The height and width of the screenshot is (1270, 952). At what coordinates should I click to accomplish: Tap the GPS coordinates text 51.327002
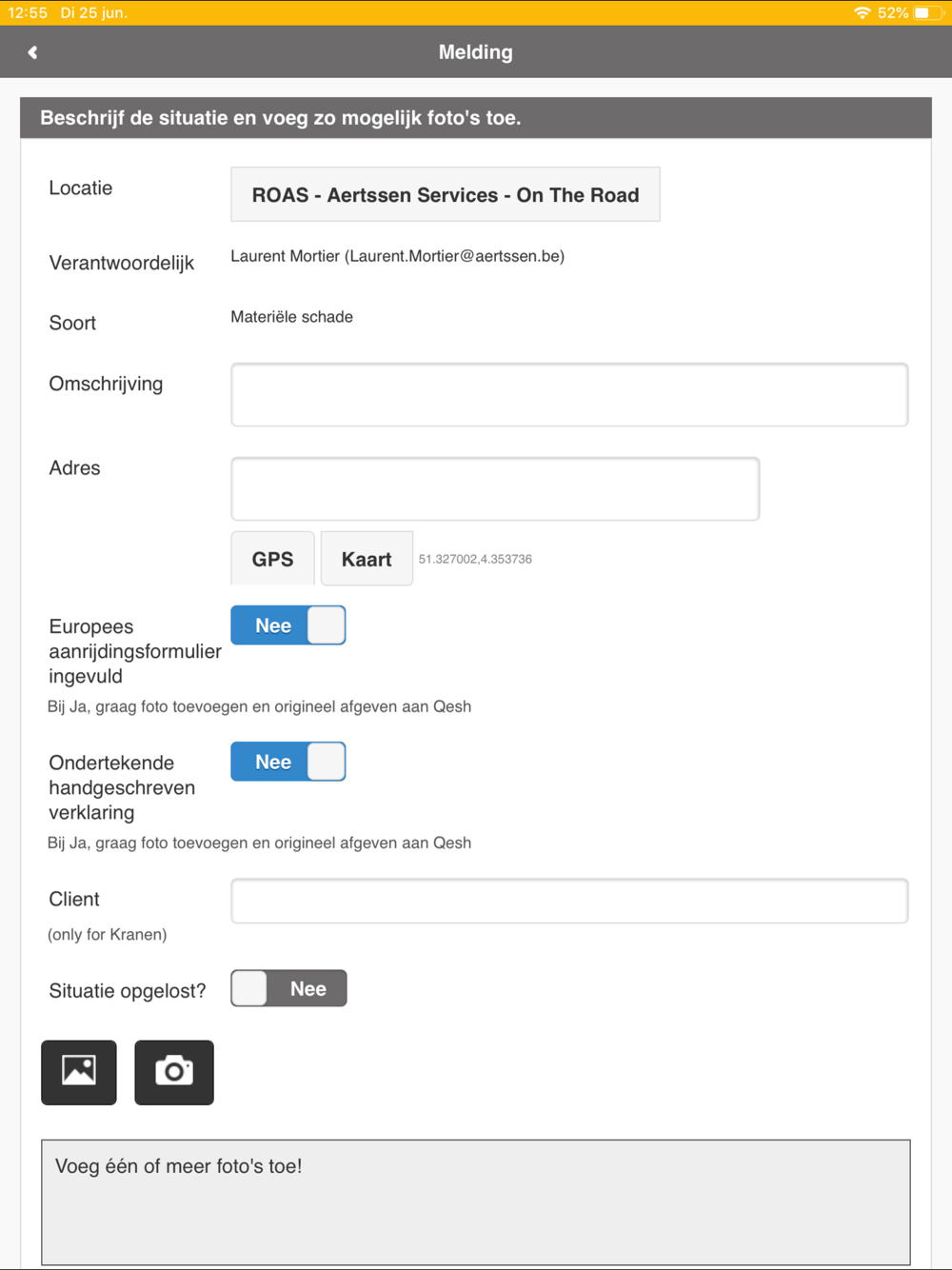pyautogui.click(x=475, y=559)
